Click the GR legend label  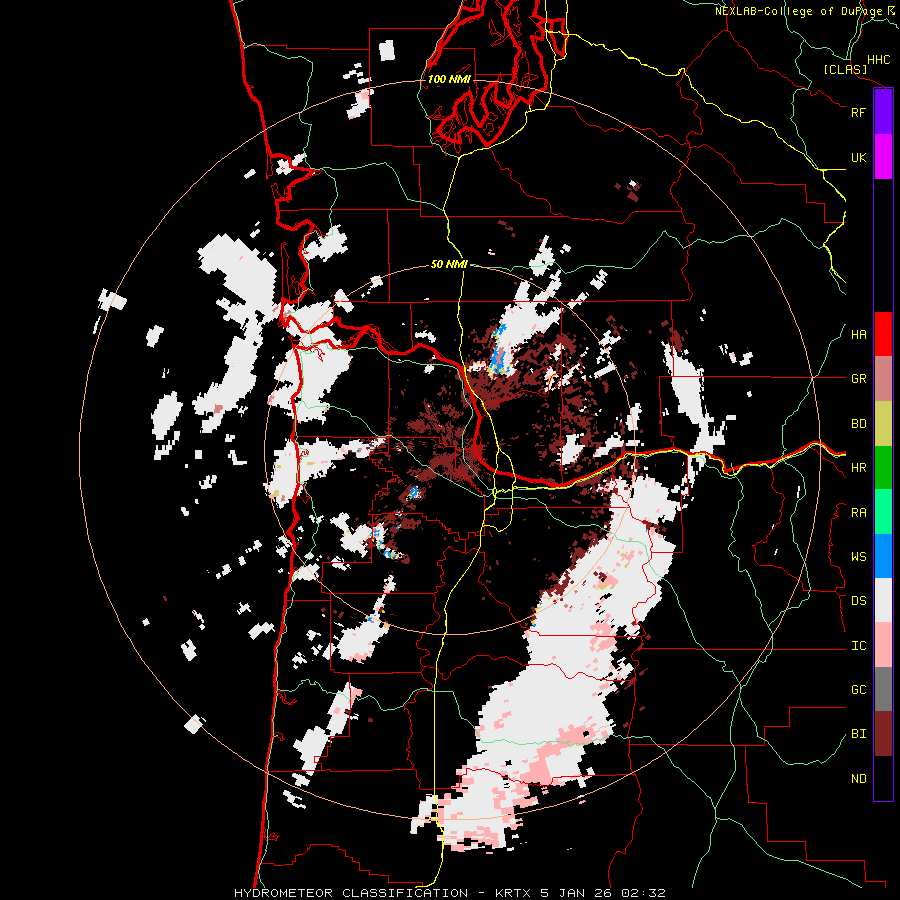858,379
